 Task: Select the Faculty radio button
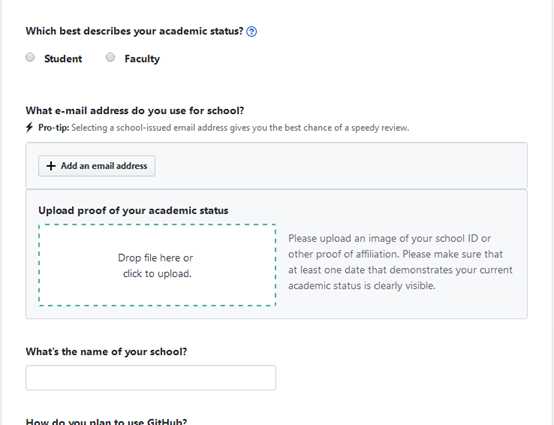pyautogui.click(x=110, y=57)
